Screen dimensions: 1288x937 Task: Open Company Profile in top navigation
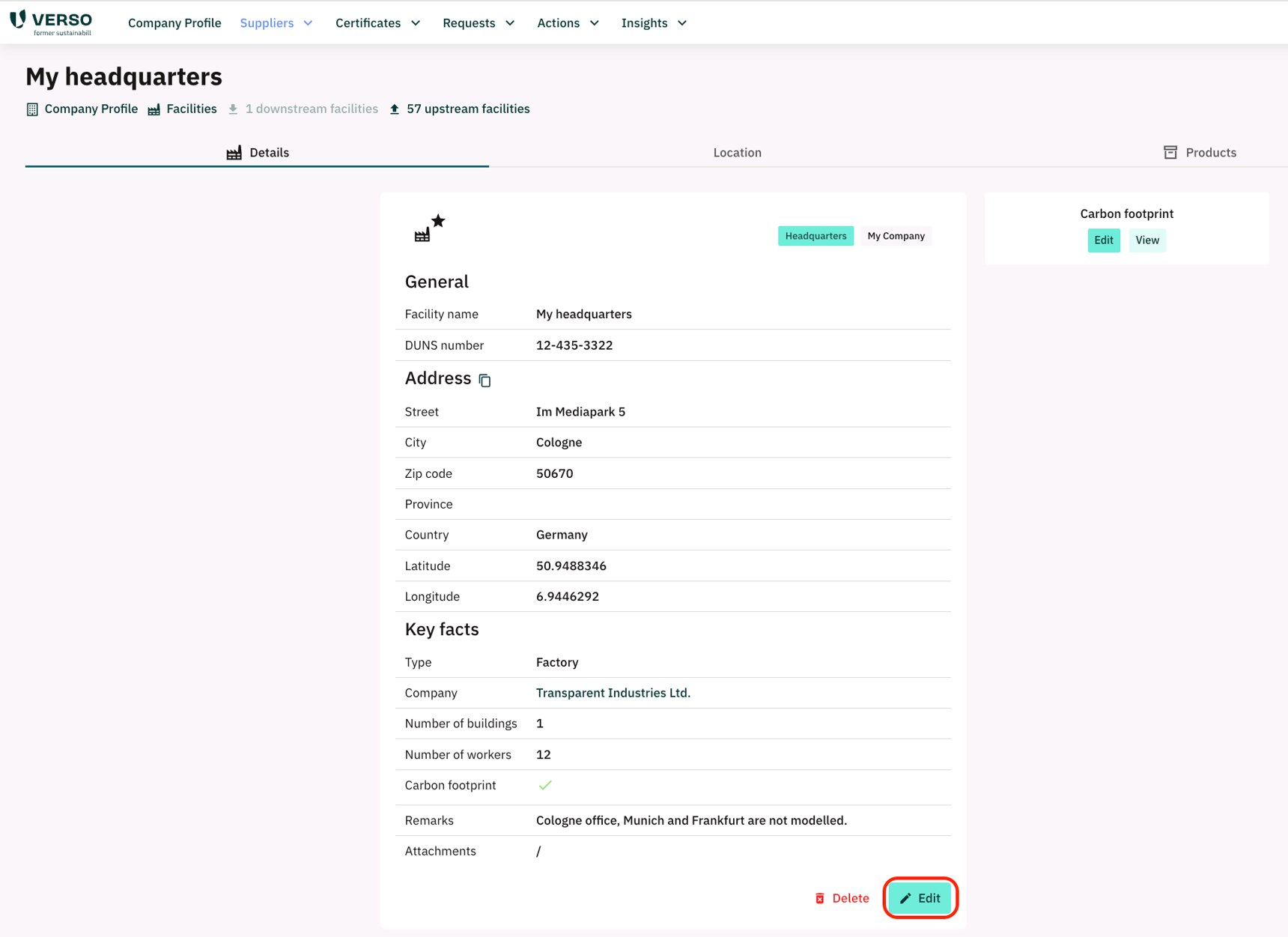coord(174,23)
